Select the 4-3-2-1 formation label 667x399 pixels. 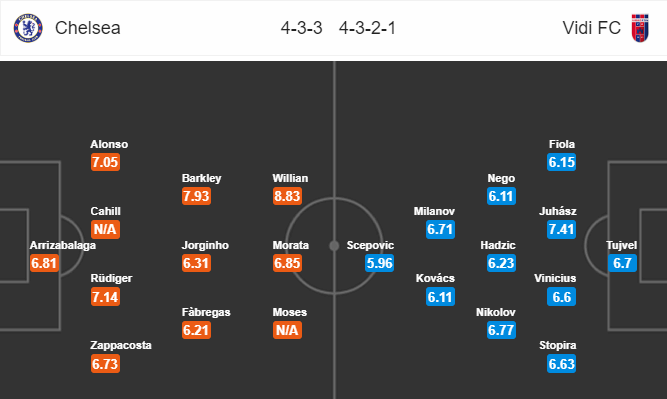(368, 28)
